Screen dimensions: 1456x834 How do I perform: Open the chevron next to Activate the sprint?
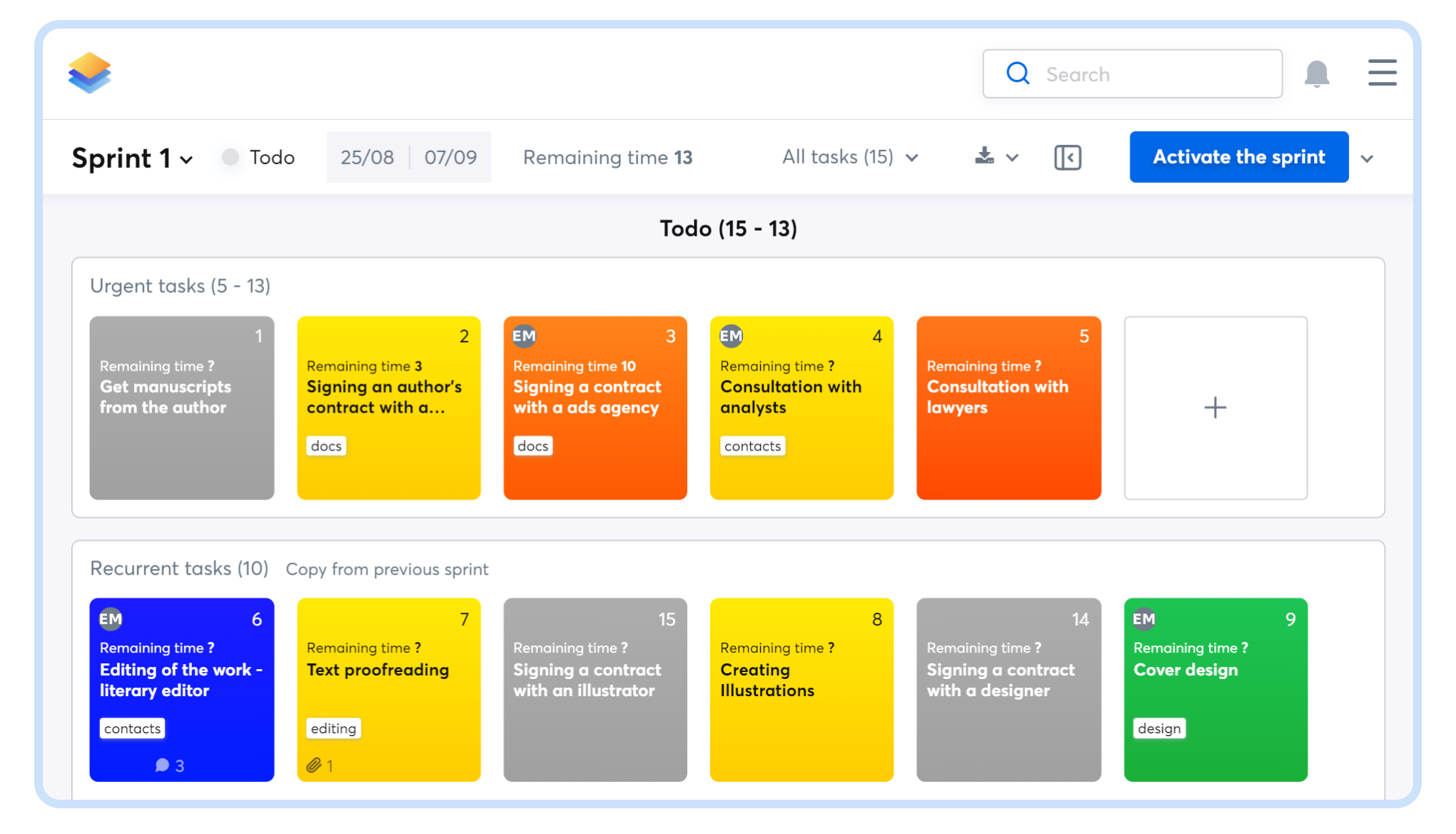coord(1367,159)
